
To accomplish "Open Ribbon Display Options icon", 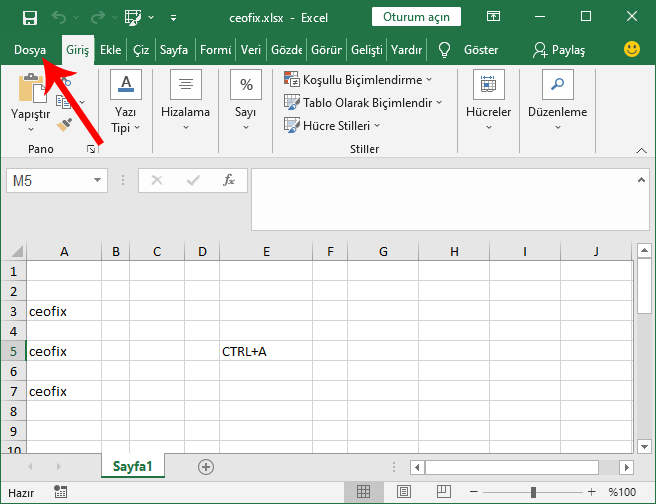I will click(493, 17).
